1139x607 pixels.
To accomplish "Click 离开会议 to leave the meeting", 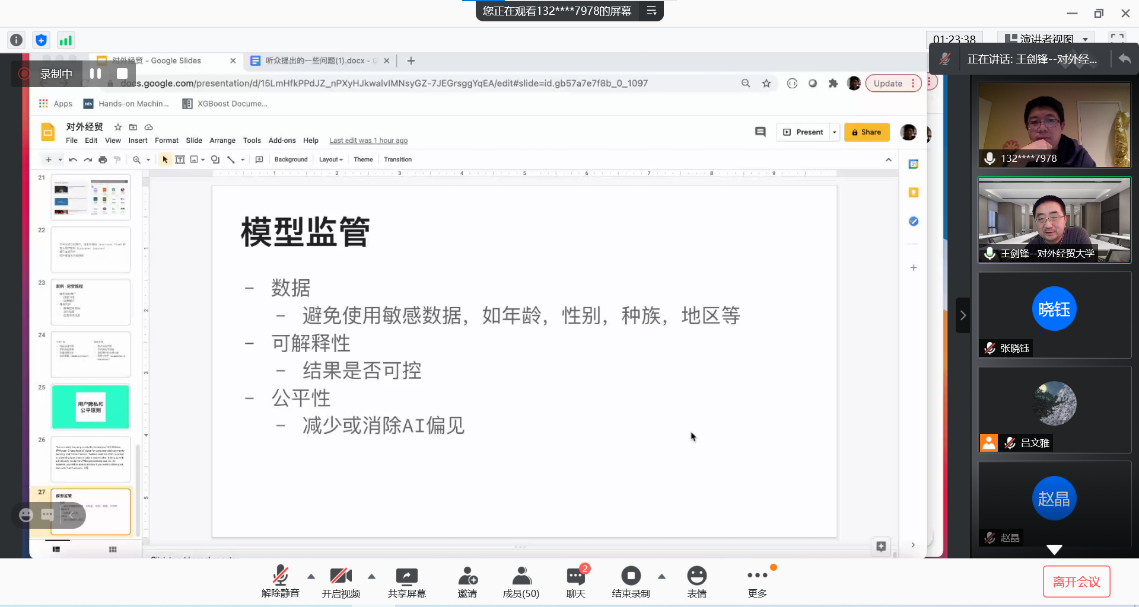I will 1076,581.
